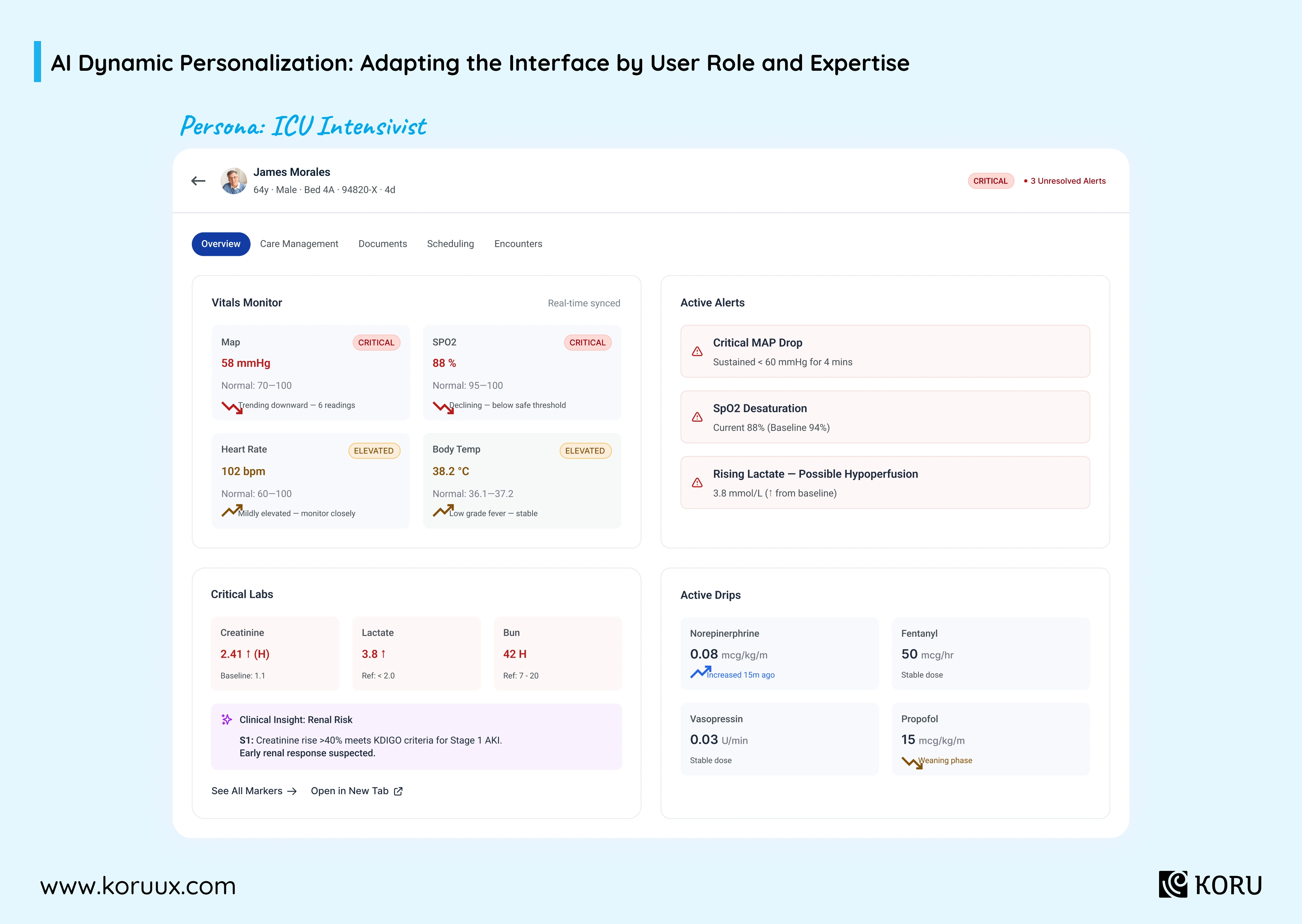Switch to the Care Management tab
The width and height of the screenshot is (1302, 924).
pyautogui.click(x=299, y=244)
